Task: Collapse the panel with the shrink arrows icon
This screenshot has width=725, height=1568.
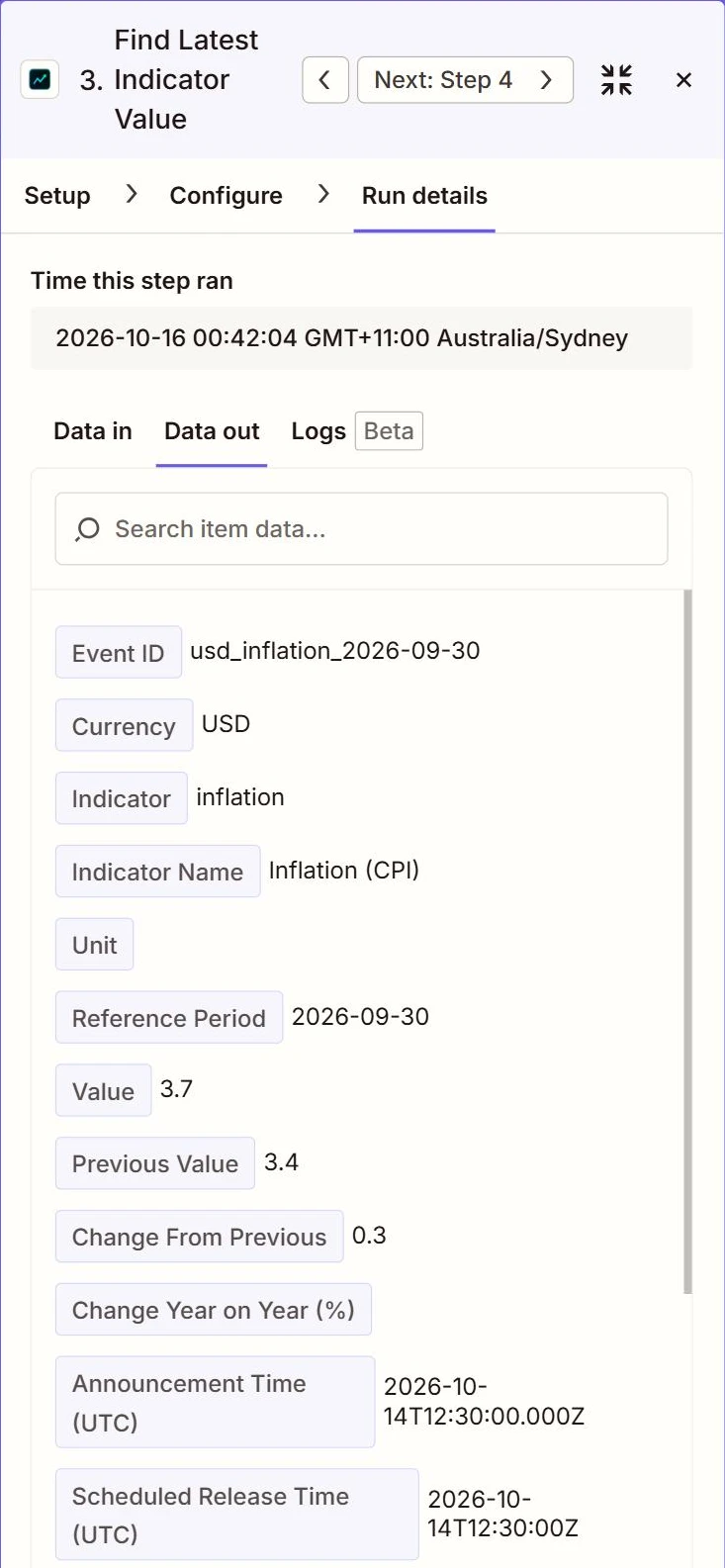Action: pos(616,80)
